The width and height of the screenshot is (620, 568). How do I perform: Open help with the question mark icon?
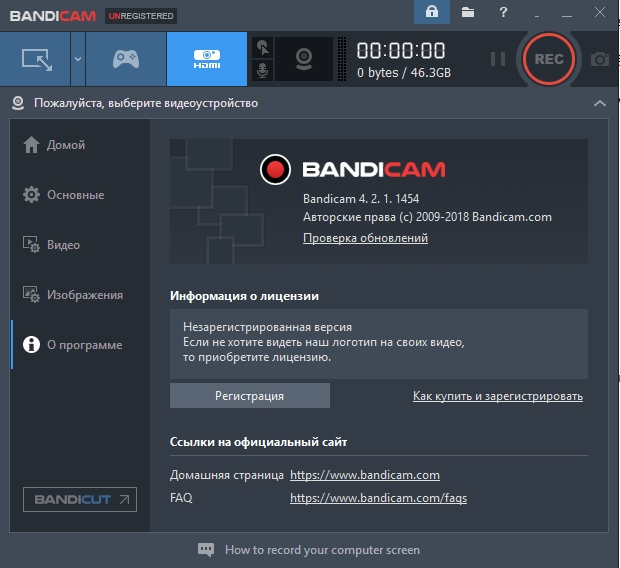click(x=503, y=12)
